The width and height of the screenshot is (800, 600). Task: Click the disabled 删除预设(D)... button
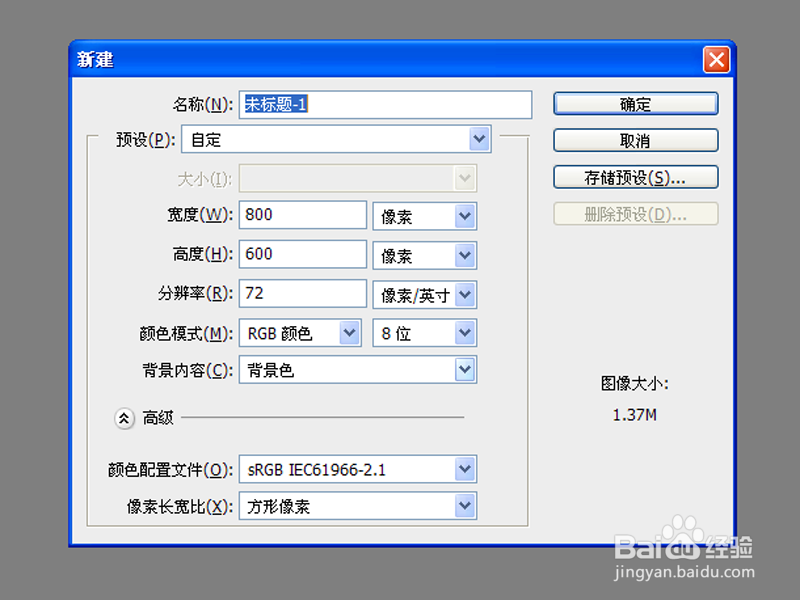click(x=636, y=214)
